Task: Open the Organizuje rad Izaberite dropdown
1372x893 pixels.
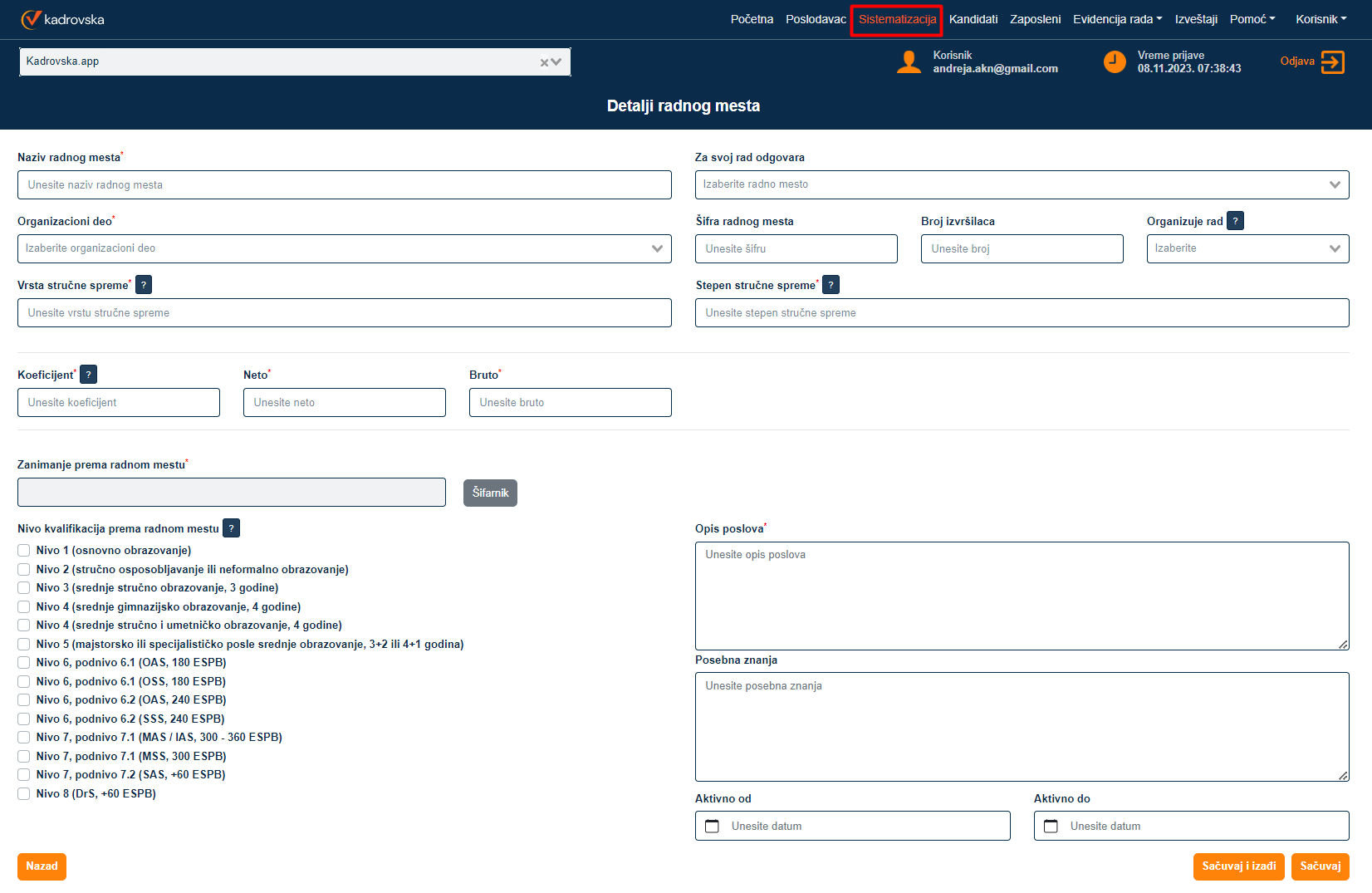Action: tap(1334, 248)
